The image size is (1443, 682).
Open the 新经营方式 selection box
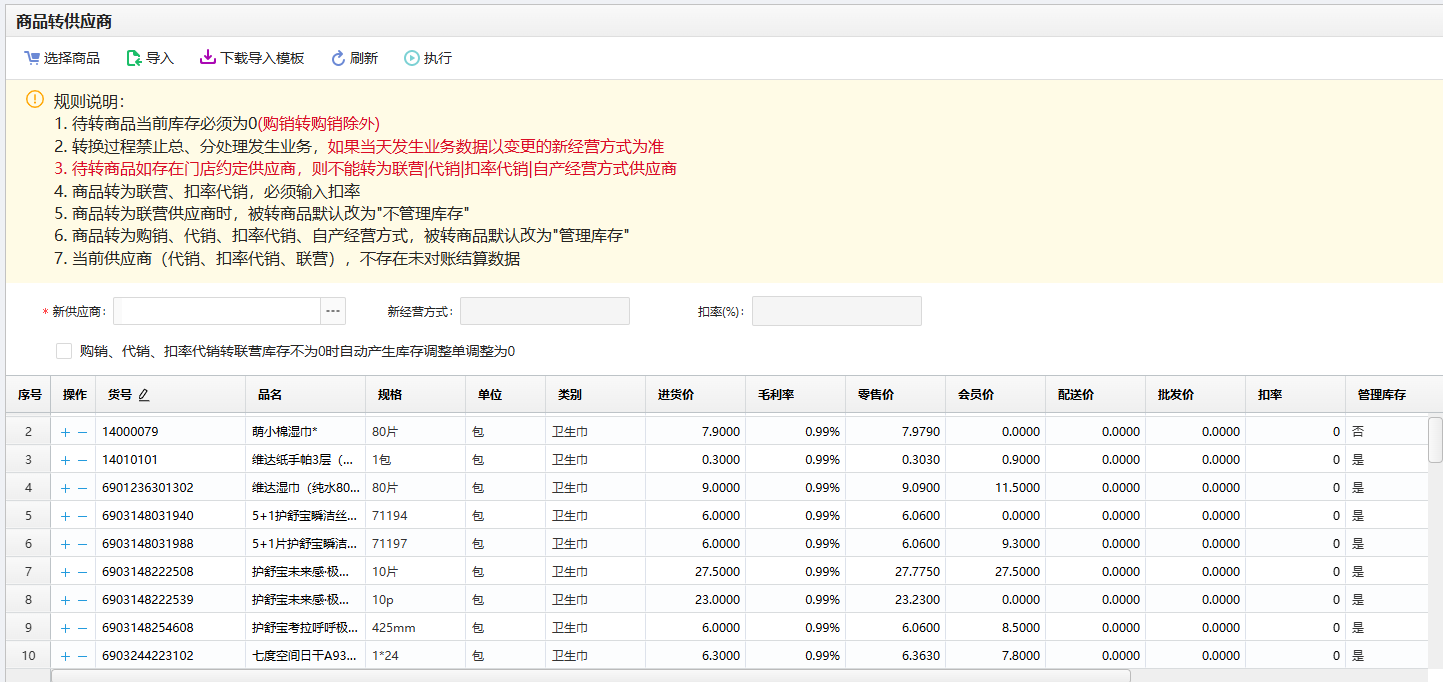pos(544,311)
